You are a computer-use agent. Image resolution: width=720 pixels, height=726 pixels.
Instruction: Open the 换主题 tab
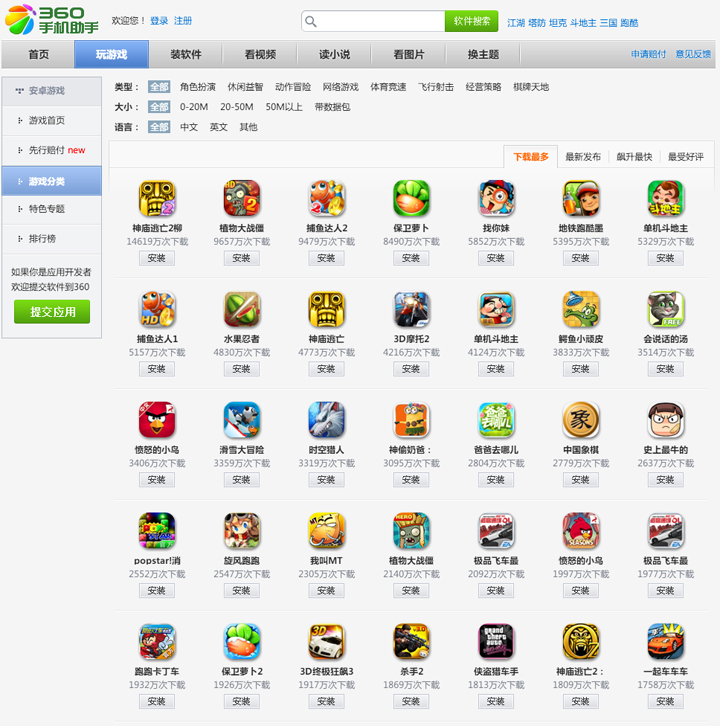pyautogui.click(x=483, y=54)
